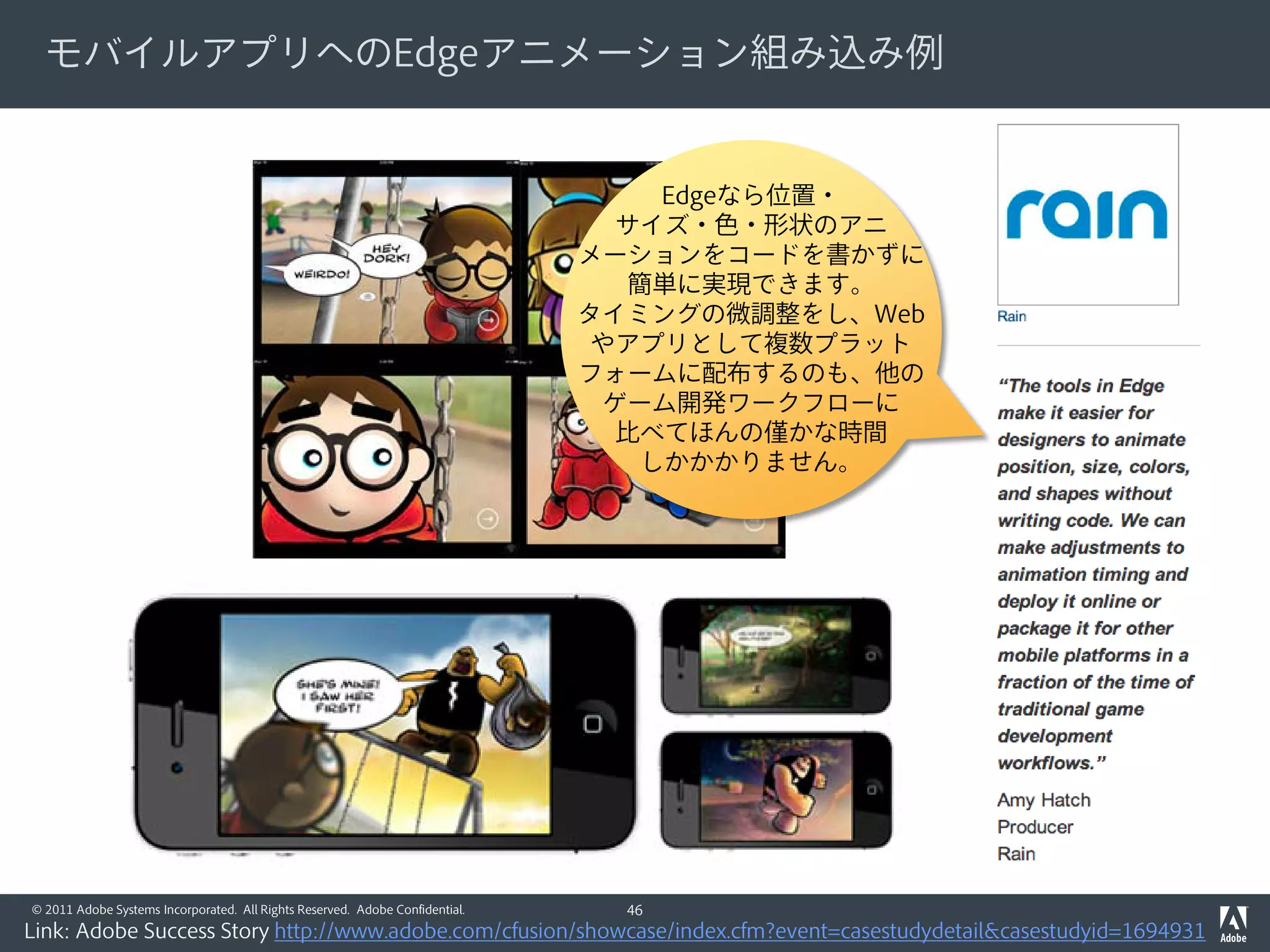1270x952 pixels.
Task: Click the home button on the large phone
Action: pos(593,723)
